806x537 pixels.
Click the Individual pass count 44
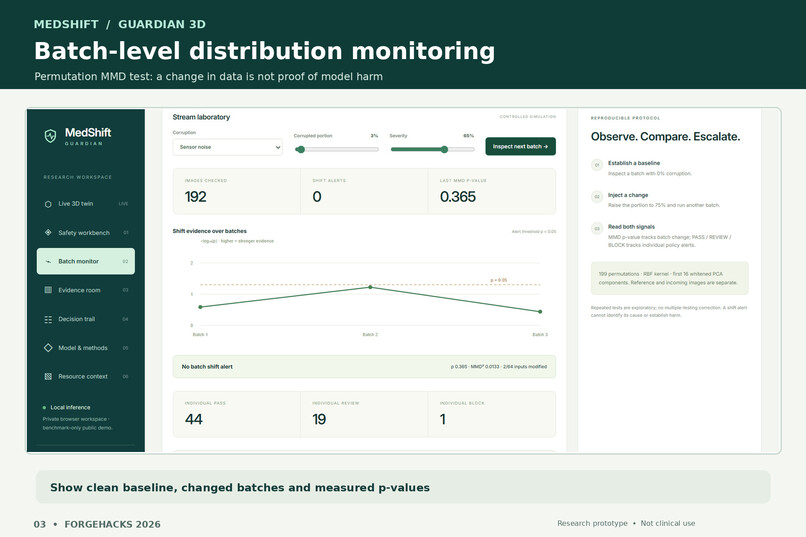tap(194, 419)
